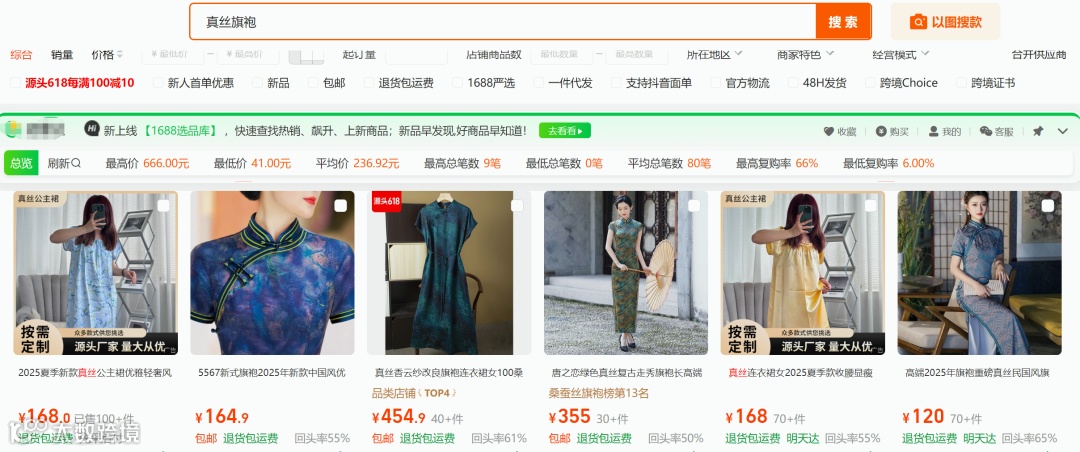Viewport: 1080px width, 452px height.
Task: Focus the 真丝旗袍 search input field
Action: [x=503, y=22]
